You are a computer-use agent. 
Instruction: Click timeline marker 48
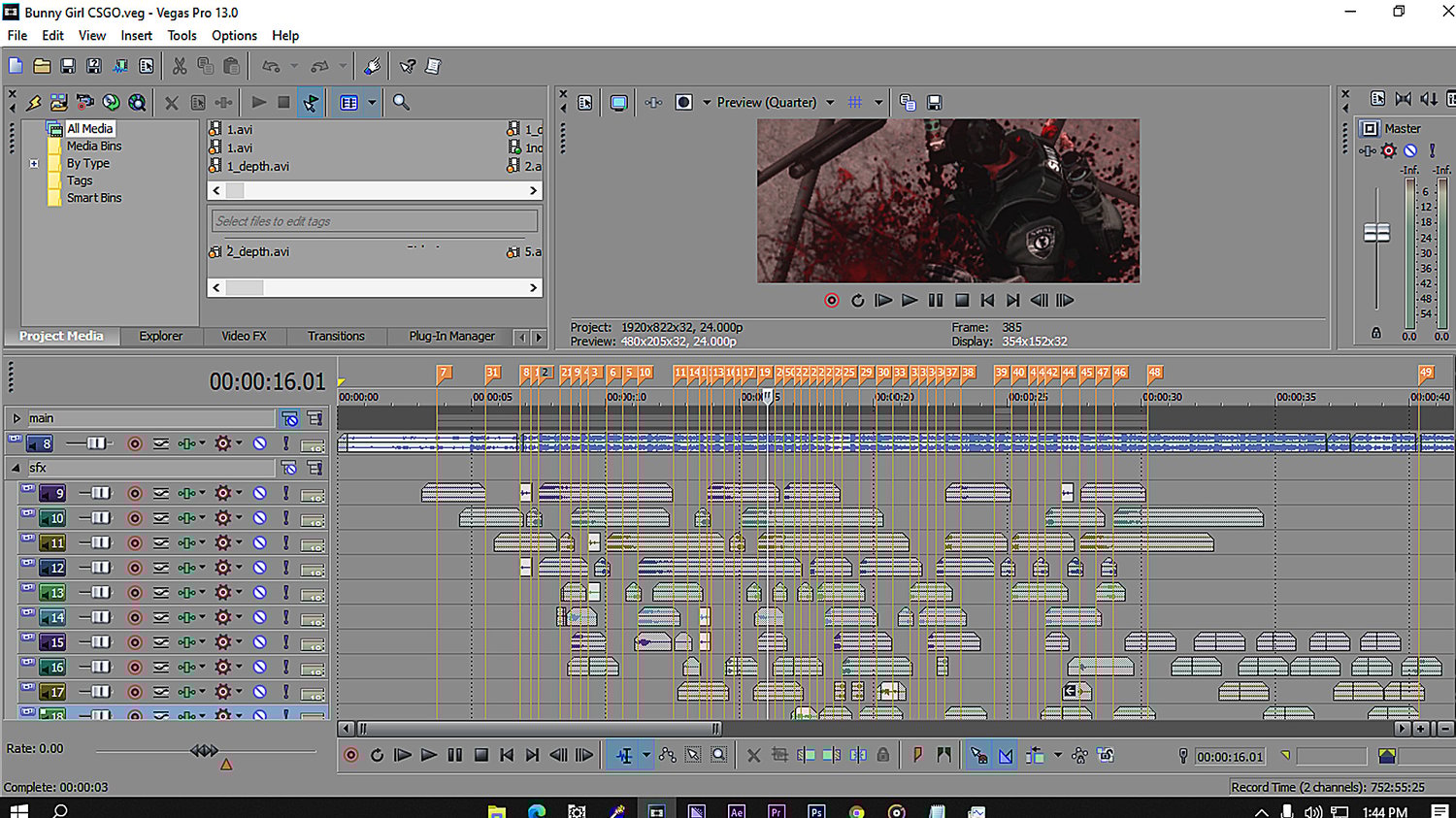pos(1154,373)
